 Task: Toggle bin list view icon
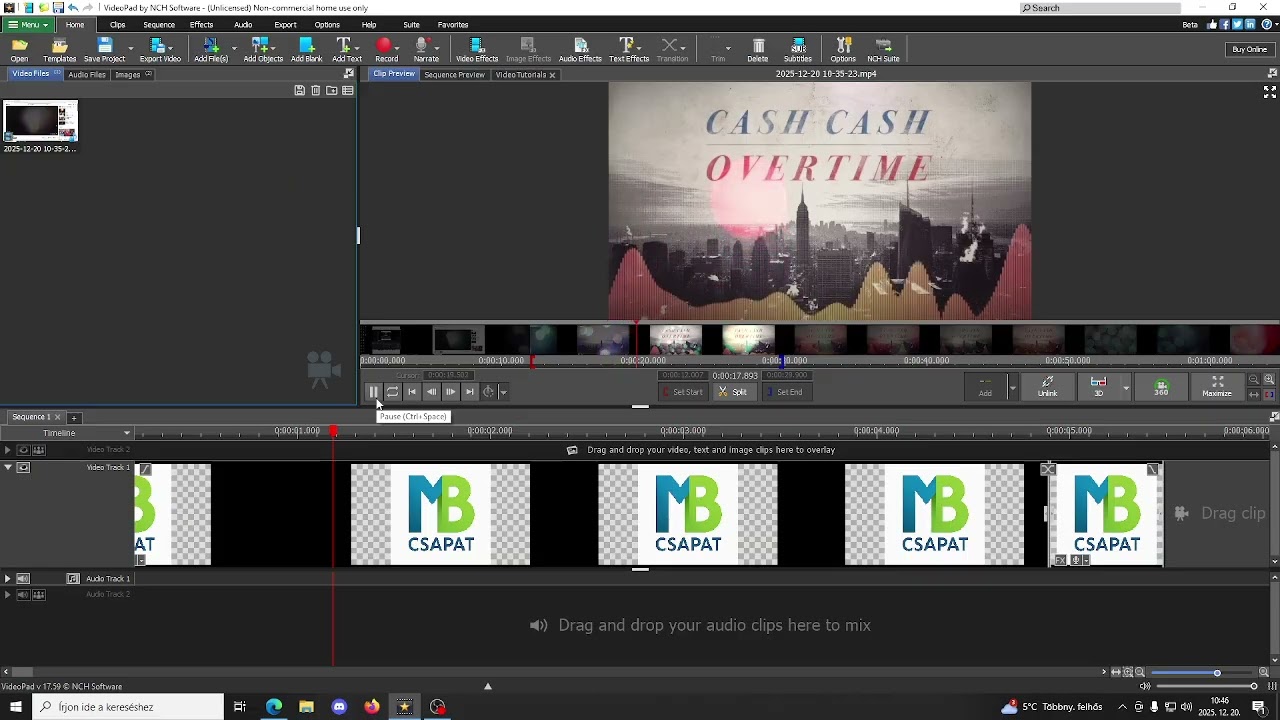[x=348, y=90]
